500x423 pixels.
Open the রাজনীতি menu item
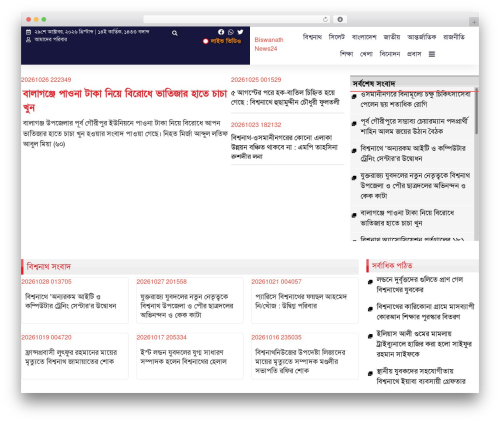coord(454,37)
